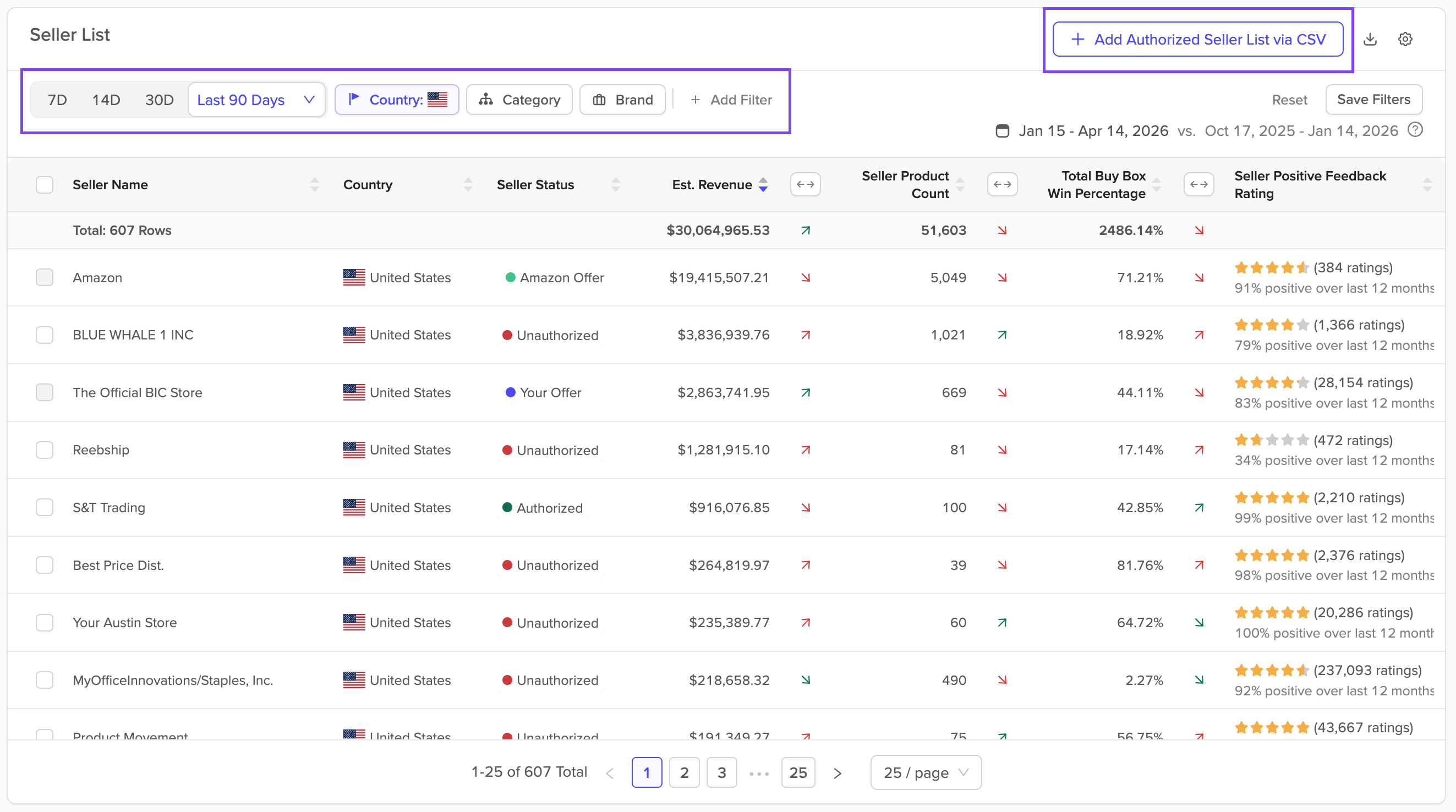The image size is (1456, 812).
Task: Click the download export icon
Action: [1370, 39]
